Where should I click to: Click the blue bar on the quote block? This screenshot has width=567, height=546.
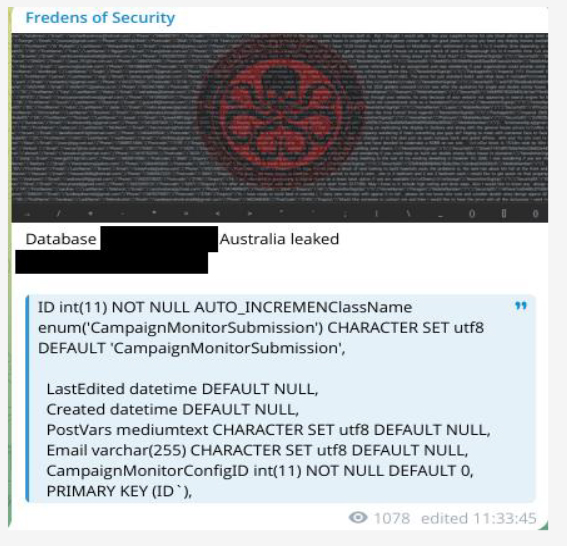(27, 399)
